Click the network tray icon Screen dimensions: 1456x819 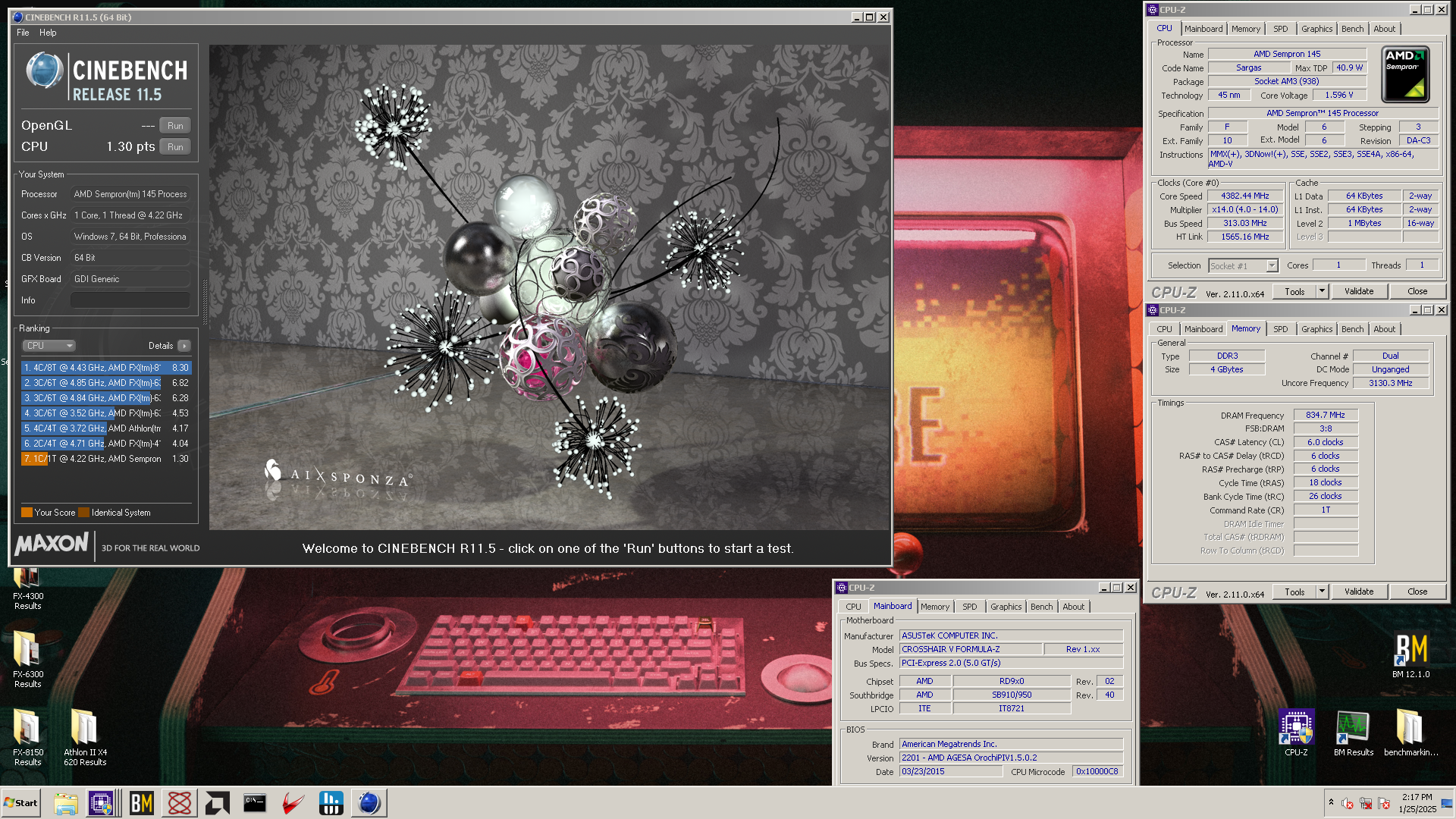1366,803
